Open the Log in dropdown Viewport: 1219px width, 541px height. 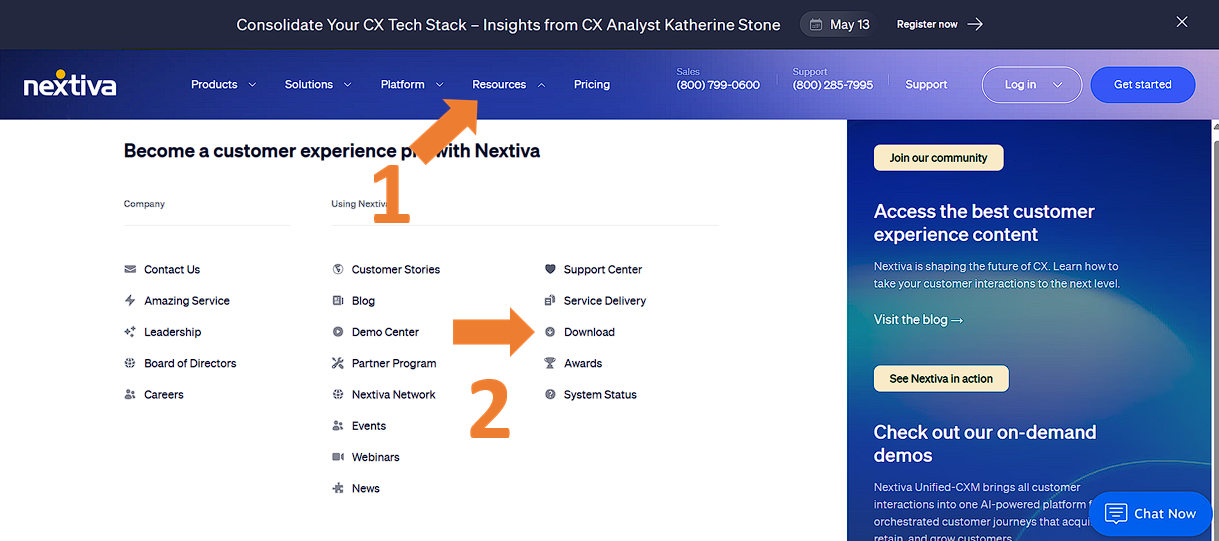(1031, 85)
